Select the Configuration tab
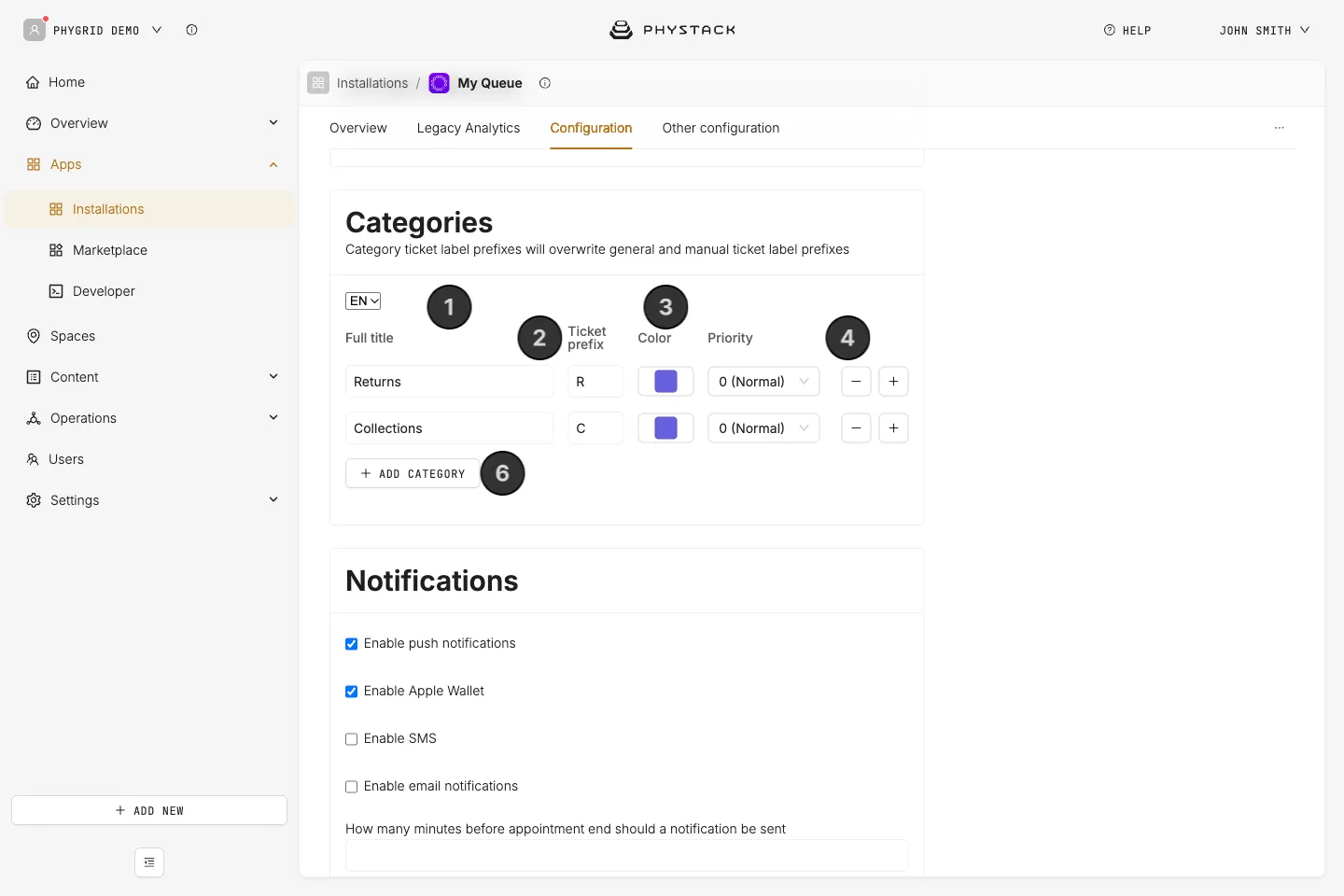1344x896 pixels. pyautogui.click(x=591, y=128)
